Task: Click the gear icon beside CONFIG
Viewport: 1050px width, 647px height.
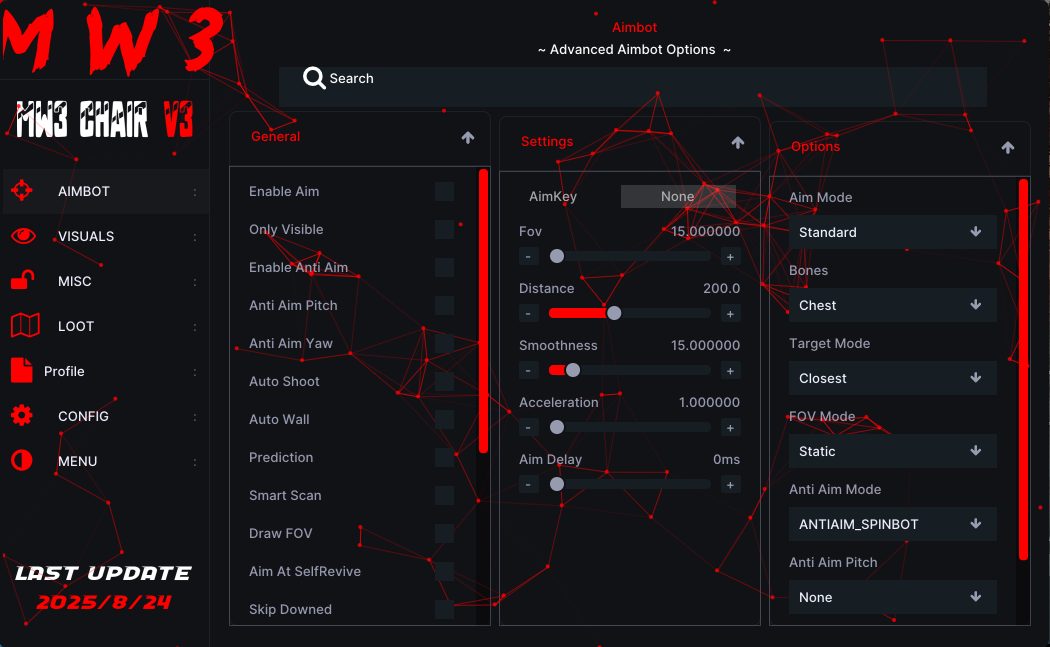Action: point(22,416)
